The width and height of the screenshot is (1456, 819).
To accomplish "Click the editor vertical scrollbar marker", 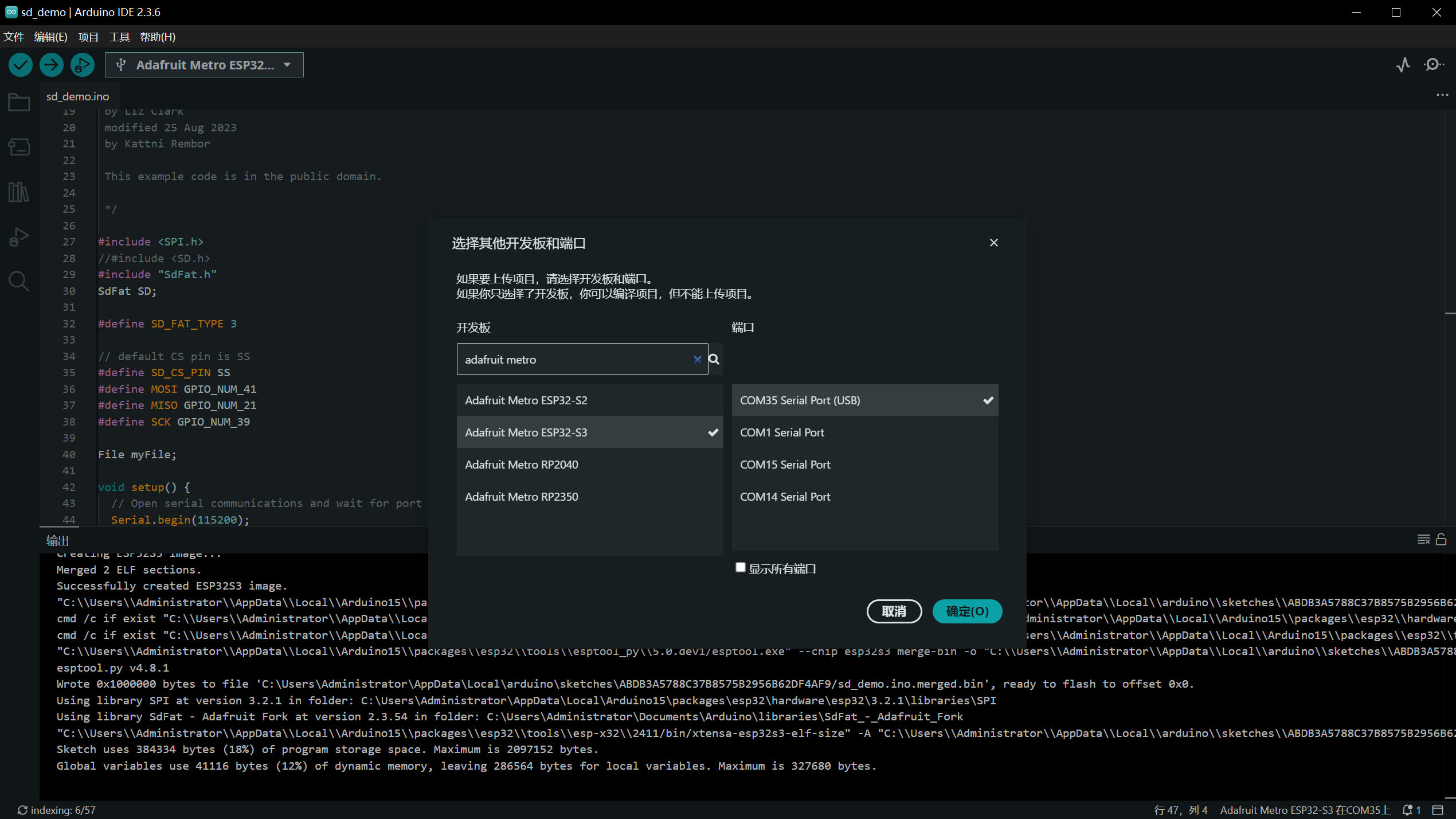I will [x=1450, y=314].
